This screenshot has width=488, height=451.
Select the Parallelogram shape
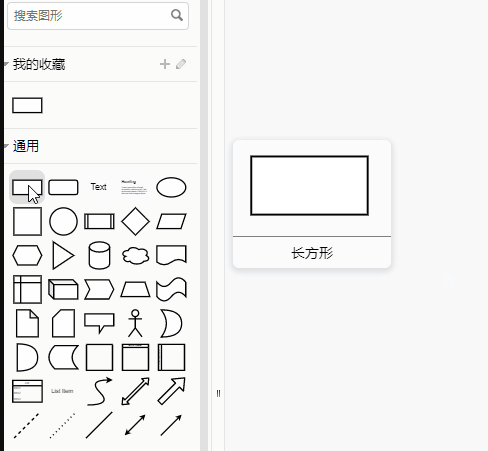[171, 221]
